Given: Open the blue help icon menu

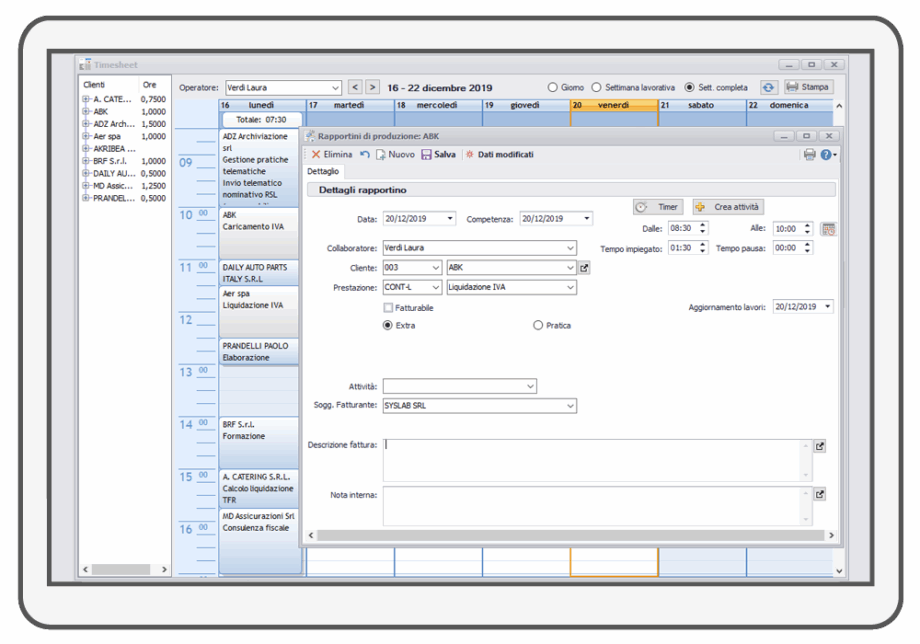Looking at the screenshot, I should tap(828, 155).
